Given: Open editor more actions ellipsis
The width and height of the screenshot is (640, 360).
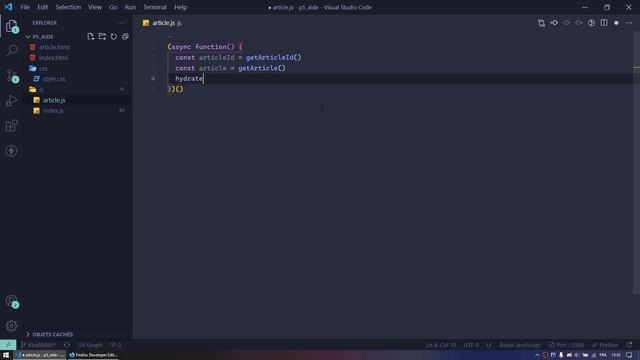Looking at the screenshot, I should pyautogui.click(x=629, y=23).
